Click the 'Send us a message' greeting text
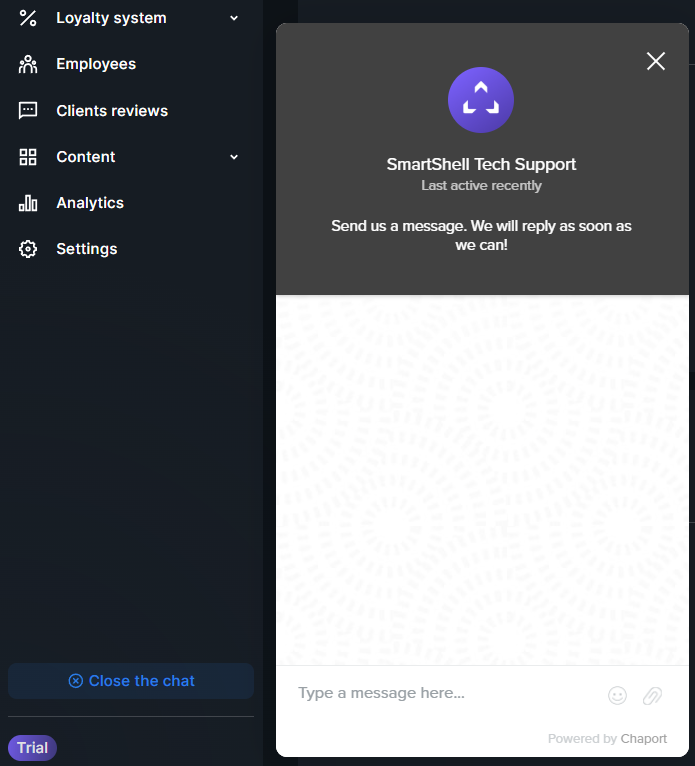 pos(481,235)
